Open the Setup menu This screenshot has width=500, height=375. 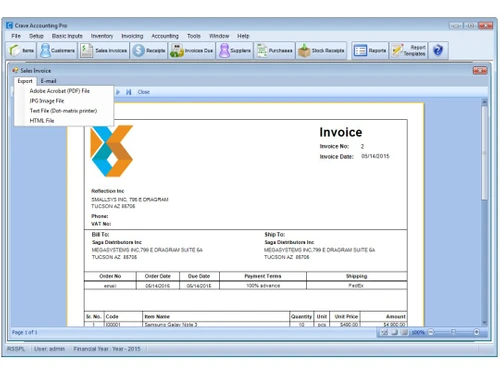click(36, 36)
